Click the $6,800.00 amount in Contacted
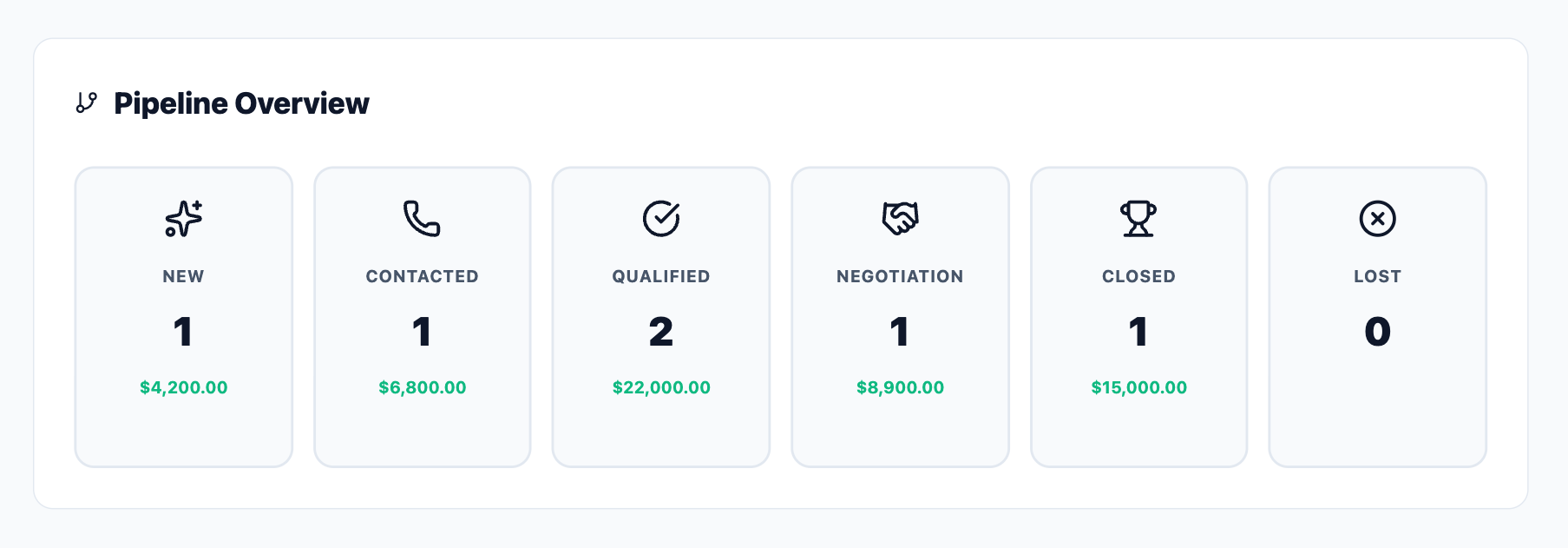This screenshot has width=1568, height=548. pos(422,387)
